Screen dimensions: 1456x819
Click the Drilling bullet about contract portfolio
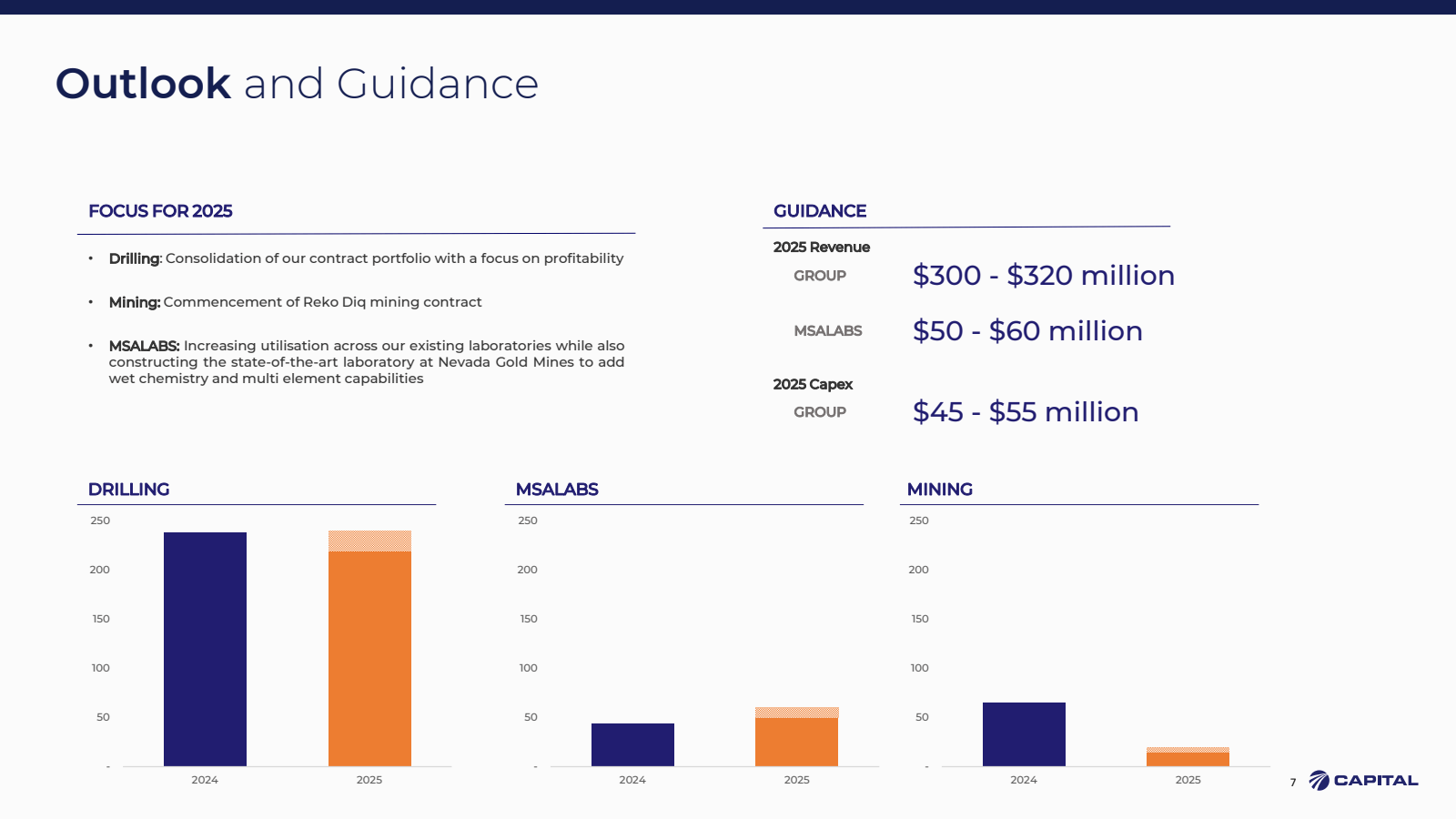pyautogui.click(x=366, y=258)
